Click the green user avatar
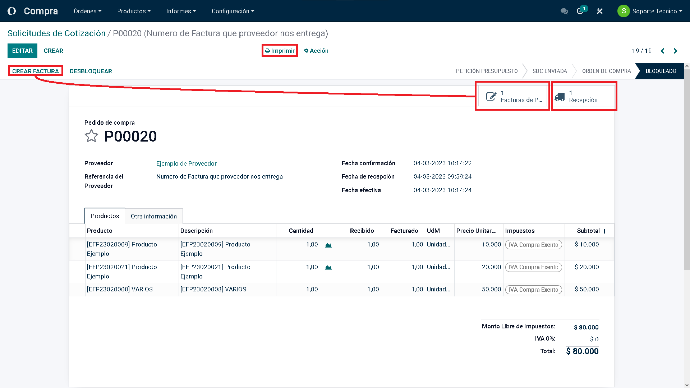The width and height of the screenshot is (690, 388). (x=623, y=11)
